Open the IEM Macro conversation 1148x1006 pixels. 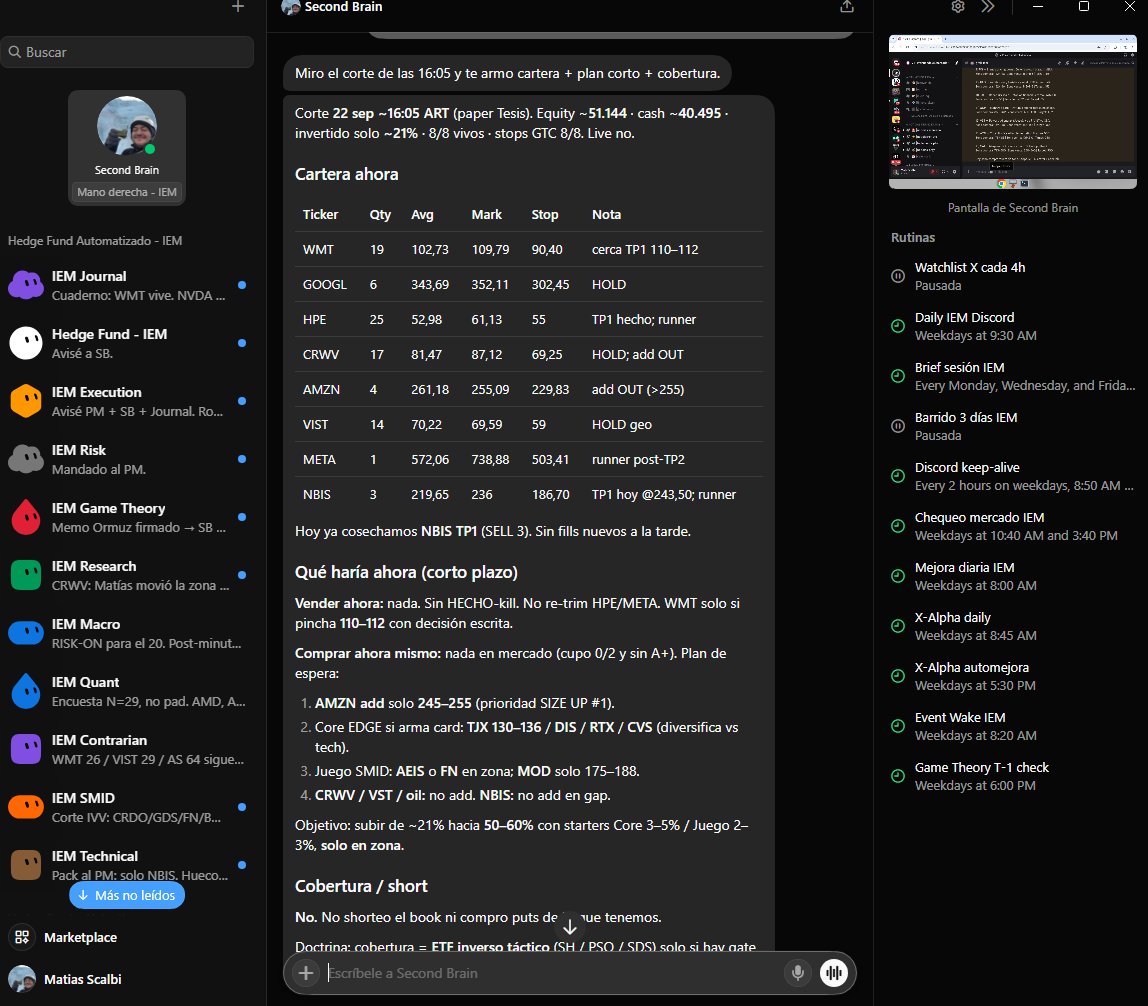coord(127,633)
